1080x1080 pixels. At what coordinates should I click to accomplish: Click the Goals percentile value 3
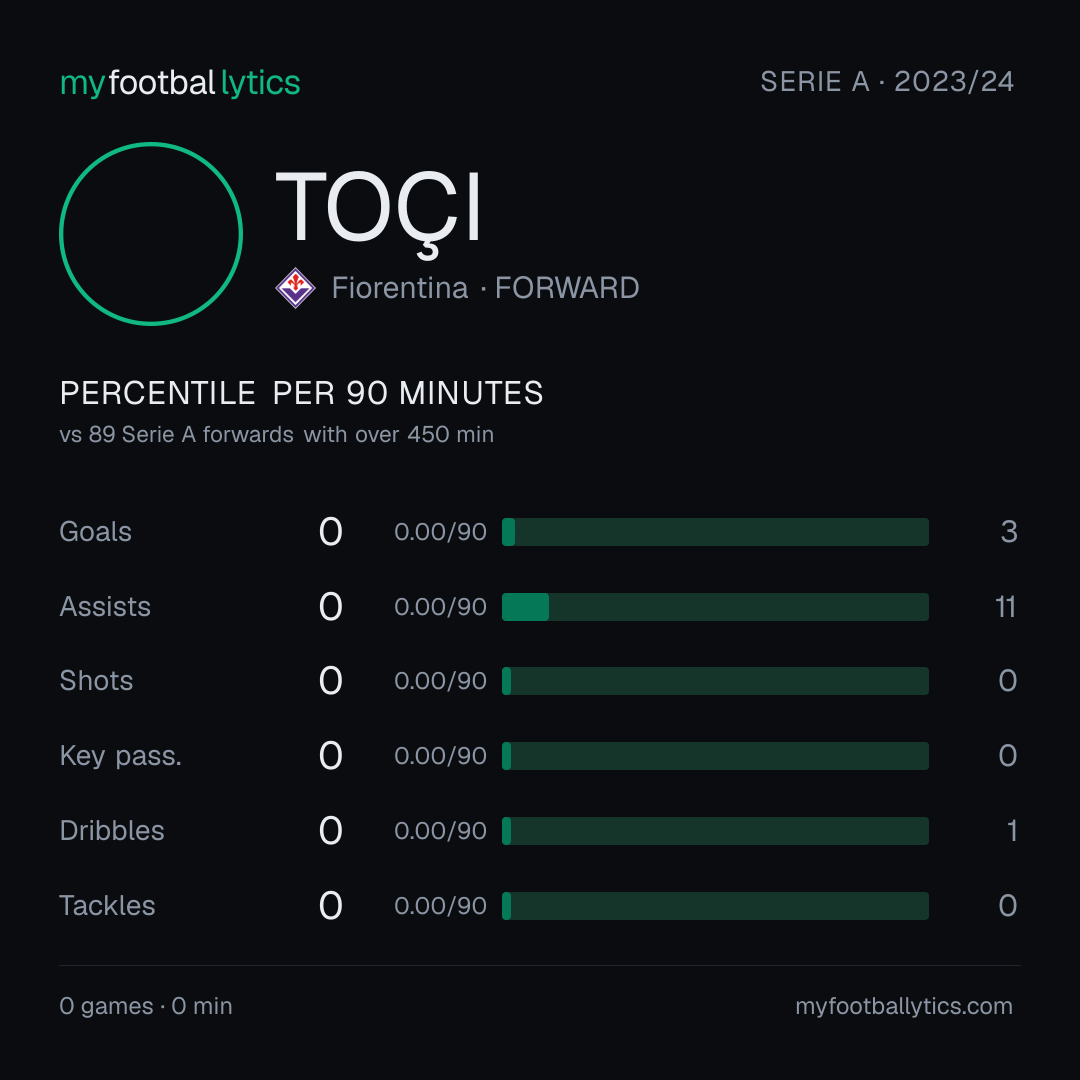1009,532
